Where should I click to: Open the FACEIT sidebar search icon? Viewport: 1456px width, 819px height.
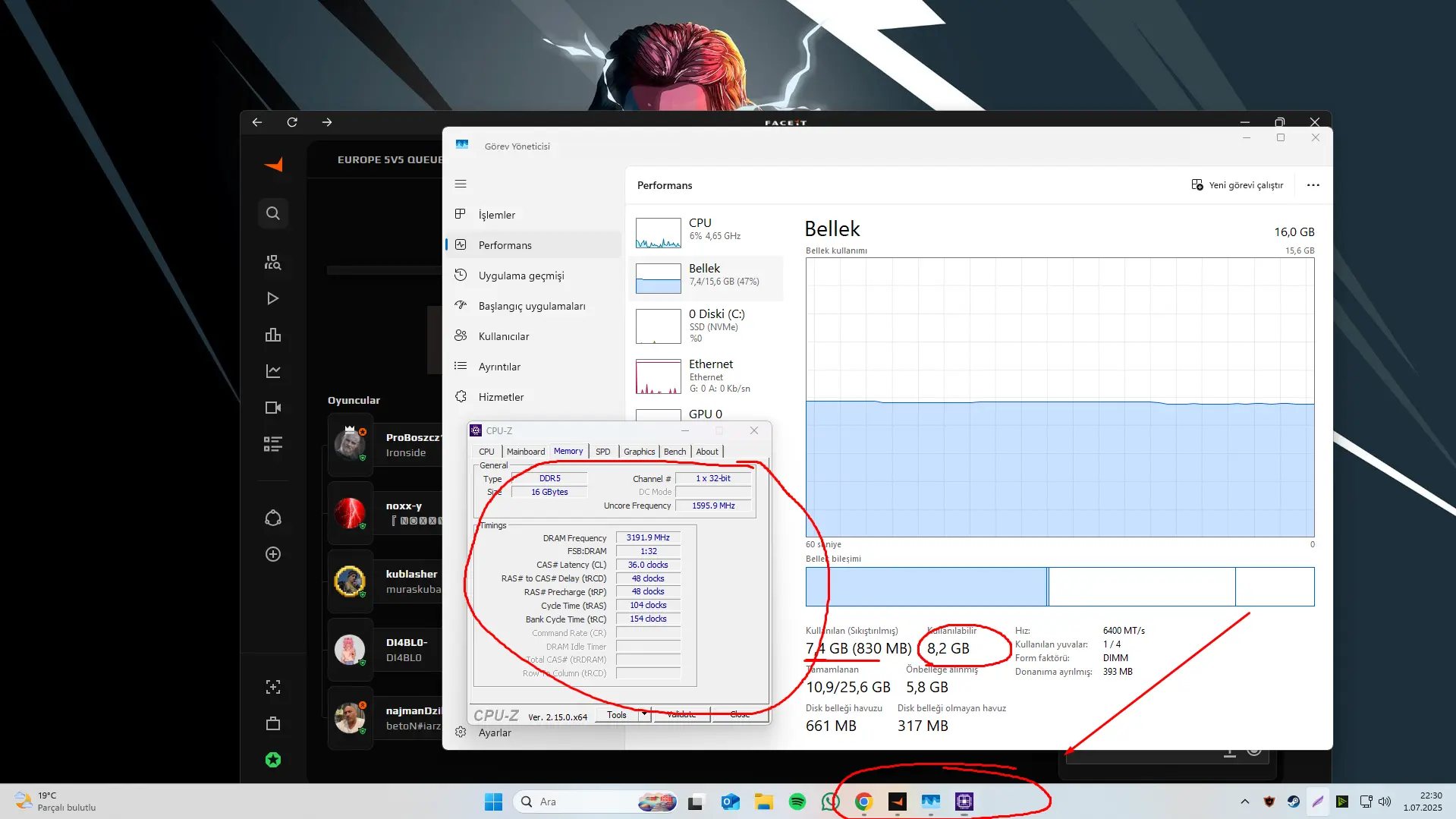tap(273, 213)
